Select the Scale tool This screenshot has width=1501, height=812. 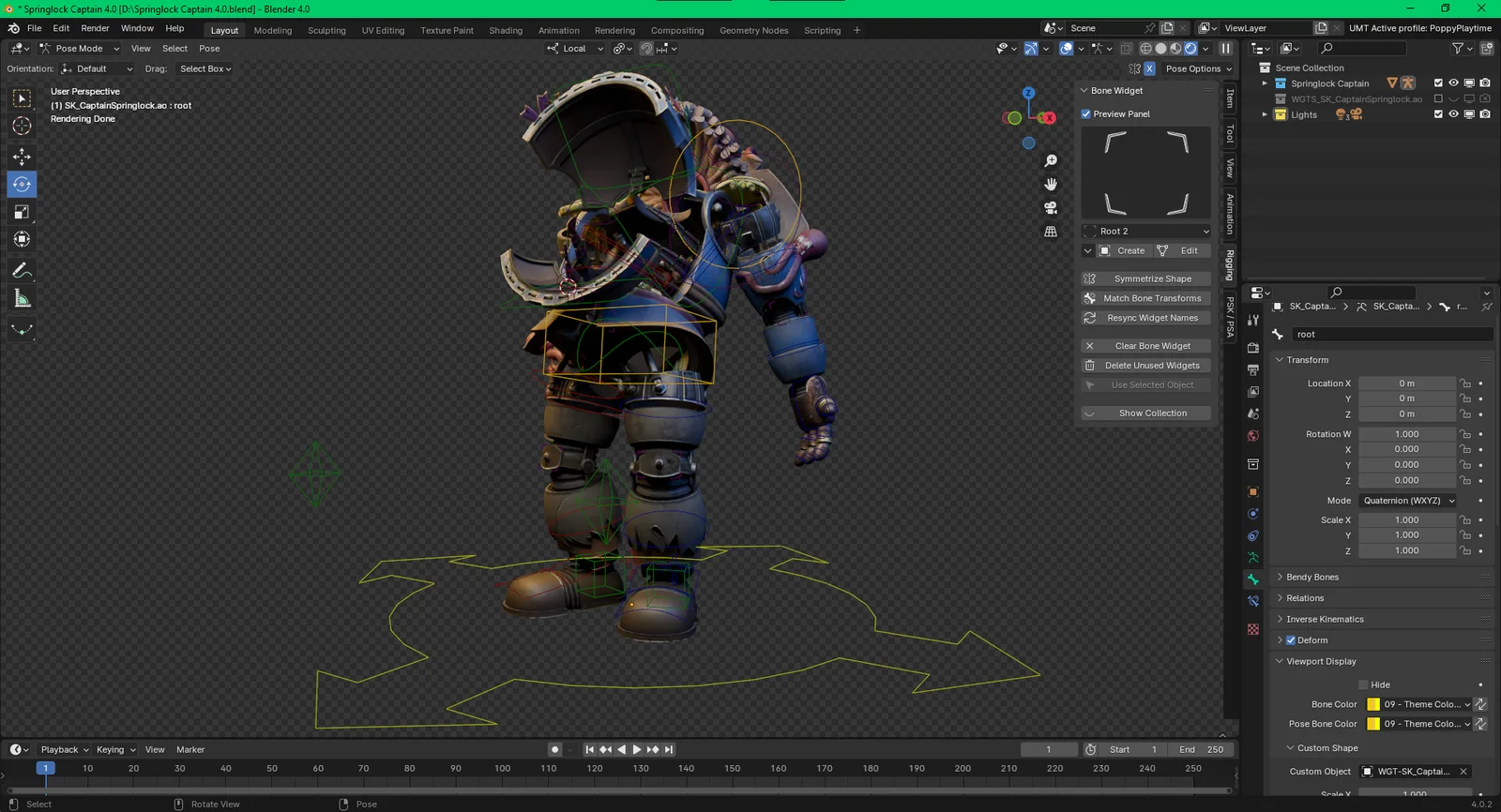22,212
